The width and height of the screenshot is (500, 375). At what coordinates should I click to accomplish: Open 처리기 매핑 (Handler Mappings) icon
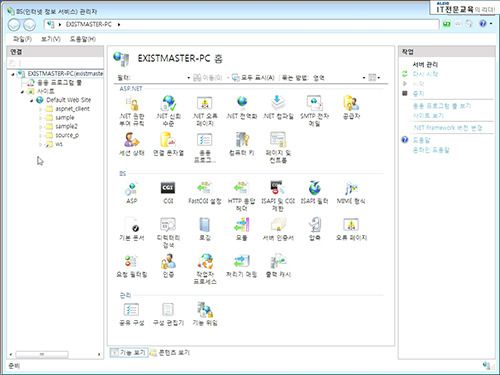click(242, 266)
